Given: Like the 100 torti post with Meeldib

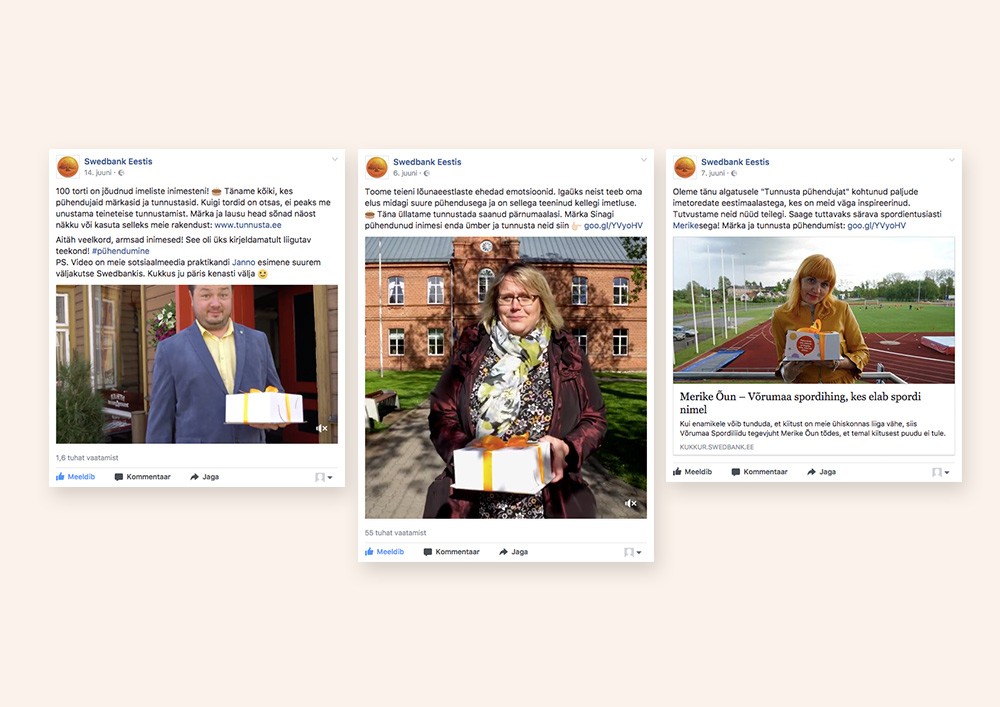Looking at the screenshot, I should (x=75, y=477).
